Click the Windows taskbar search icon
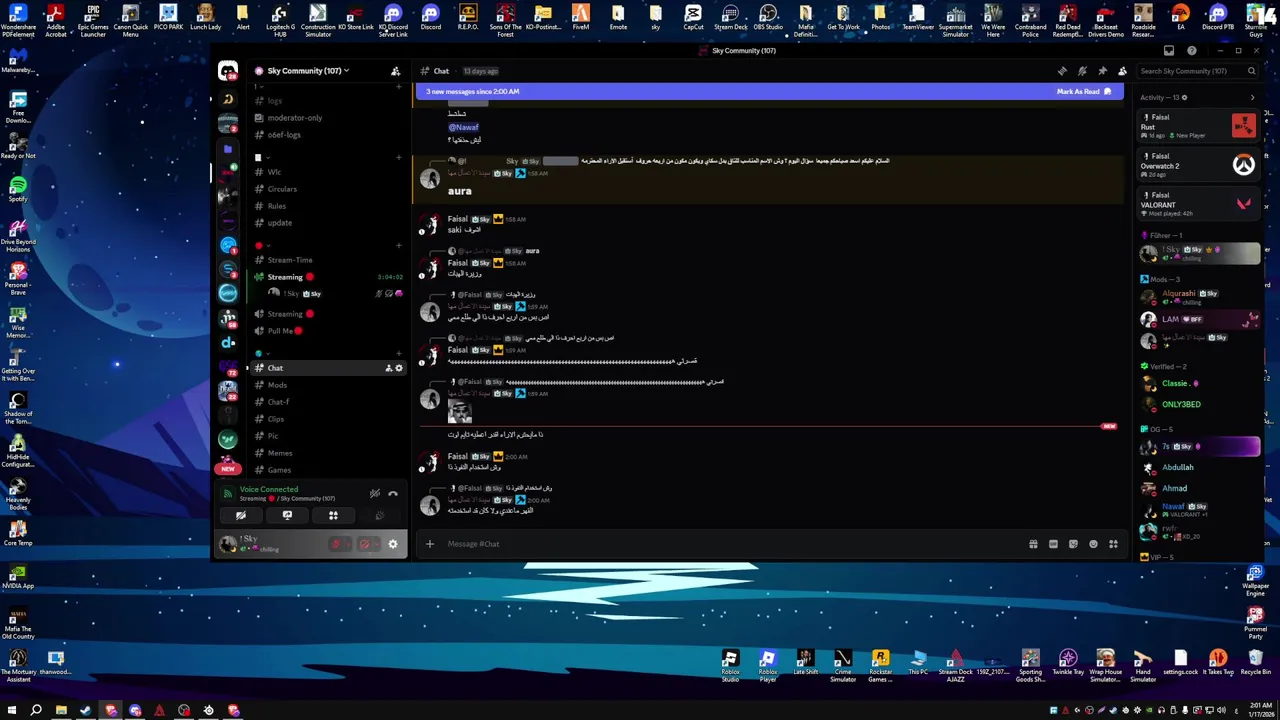 (x=36, y=711)
